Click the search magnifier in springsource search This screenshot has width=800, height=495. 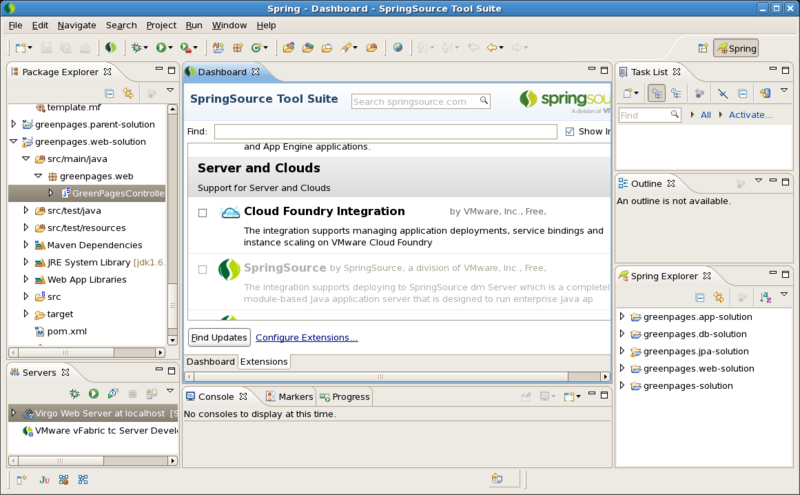pos(483,101)
